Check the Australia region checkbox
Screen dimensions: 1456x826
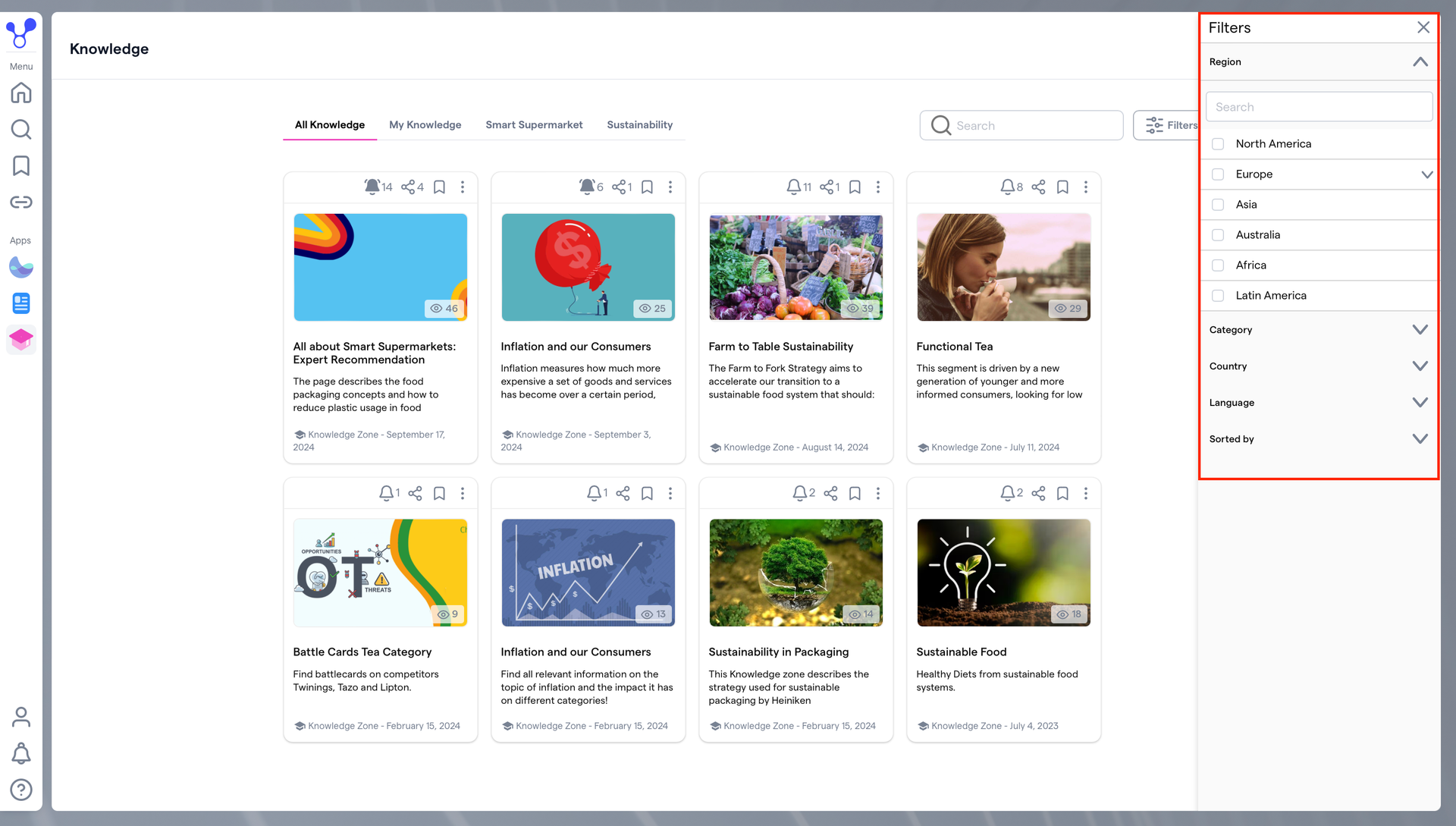tap(1218, 235)
